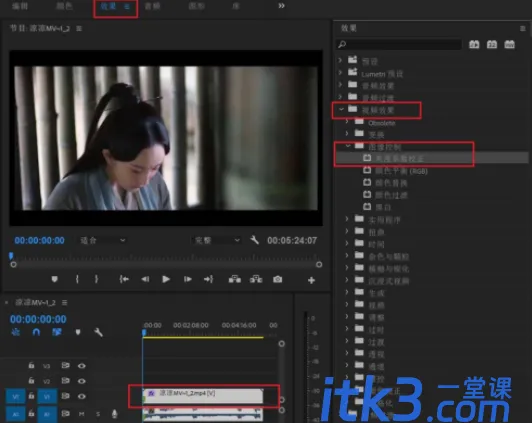Toggle the V1 source patch button
The width and height of the screenshot is (532, 423).
pos(16,396)
